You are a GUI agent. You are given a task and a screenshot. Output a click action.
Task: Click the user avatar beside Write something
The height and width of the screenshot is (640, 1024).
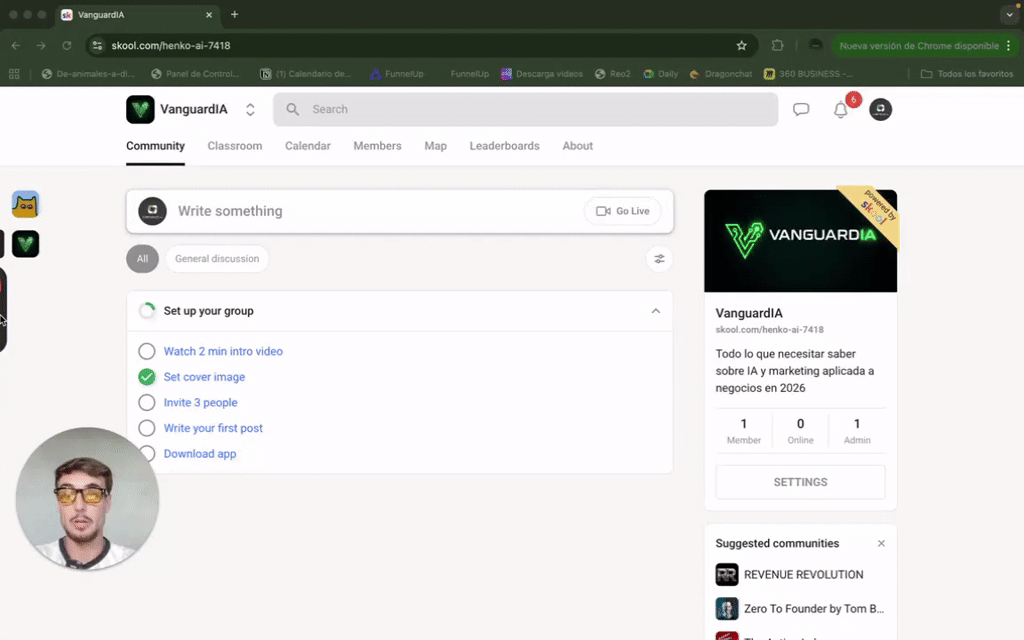(x=152, y=211)
